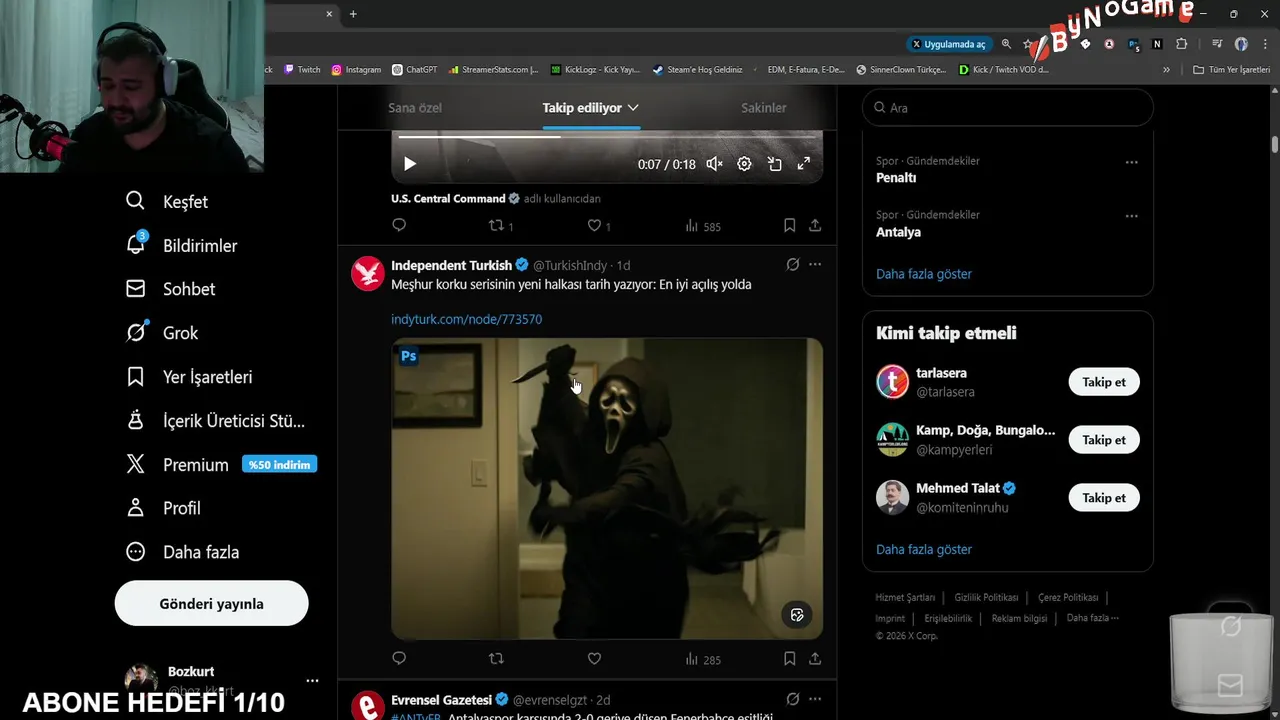Screen dimensions: 1280x720
Task: Open Daha fazla menu in sidebar
Action: click(x=182, y=552)
